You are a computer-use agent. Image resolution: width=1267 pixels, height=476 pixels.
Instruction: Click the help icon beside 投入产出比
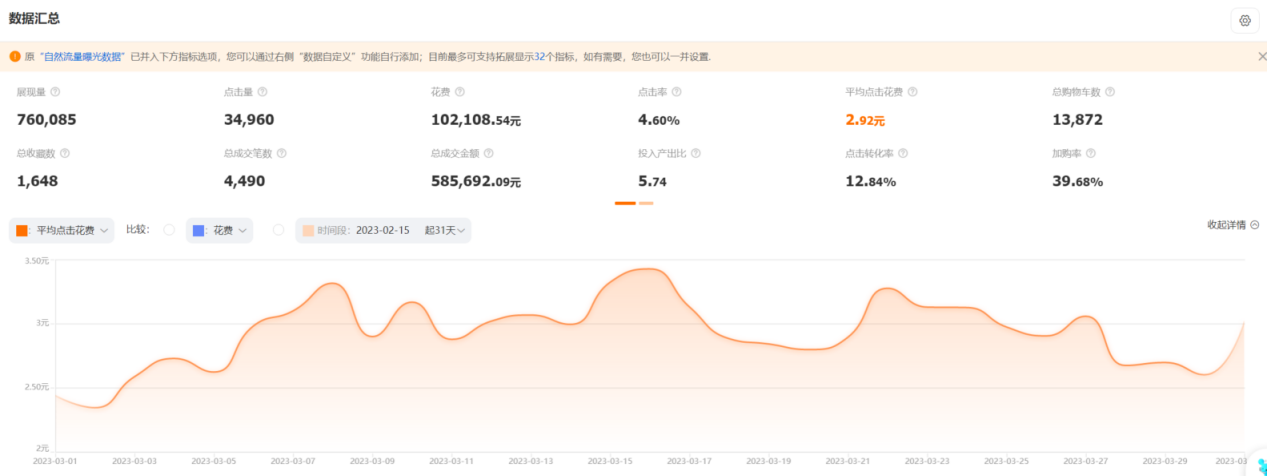coord(696,154)
